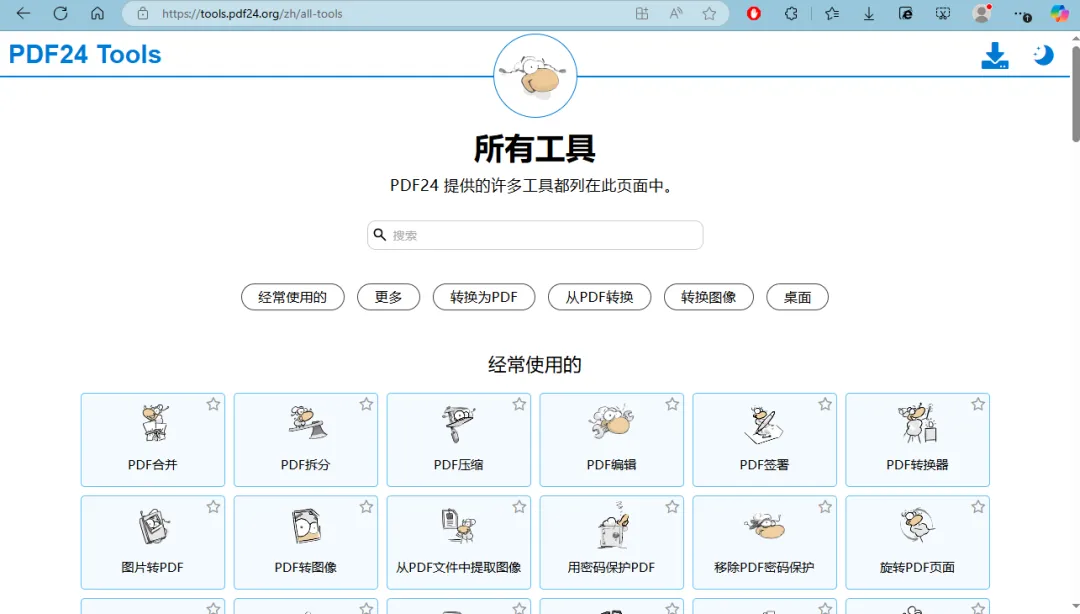Toggle favorite star on PDF合并 card
Viewport: 1080px width, 614px height.
(214, 405)
